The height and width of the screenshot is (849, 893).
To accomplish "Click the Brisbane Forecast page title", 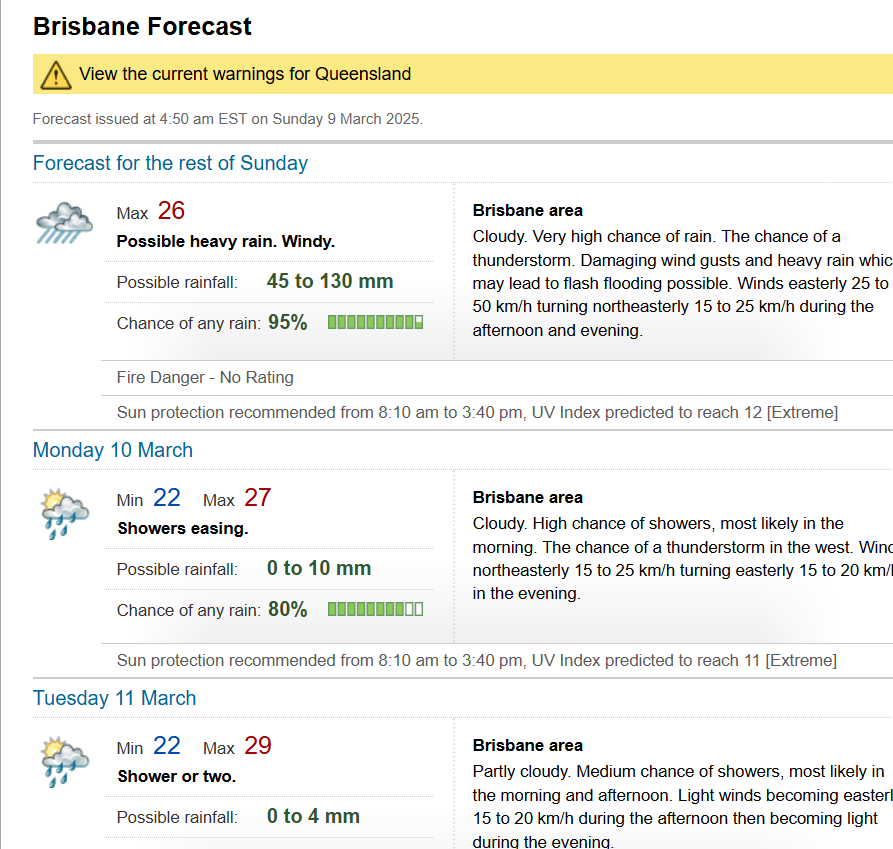I will [142, 26].
